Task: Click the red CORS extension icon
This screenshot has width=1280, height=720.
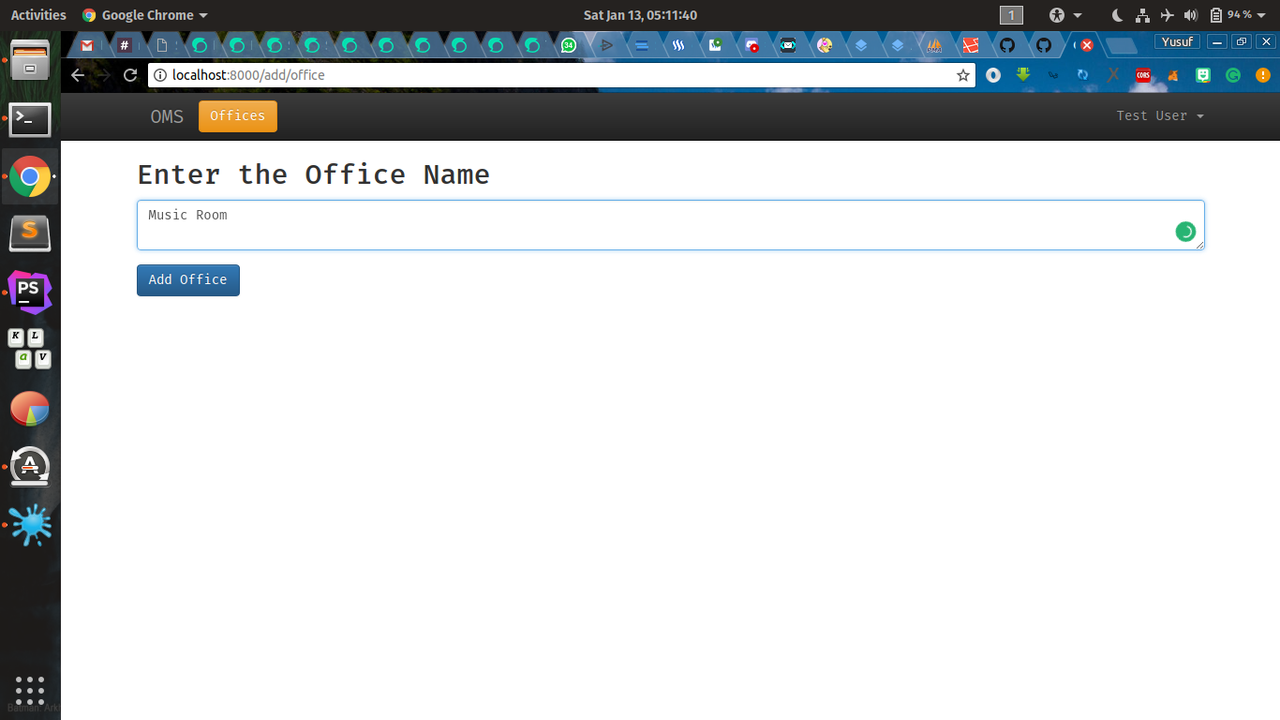Action: (1143, 75)
